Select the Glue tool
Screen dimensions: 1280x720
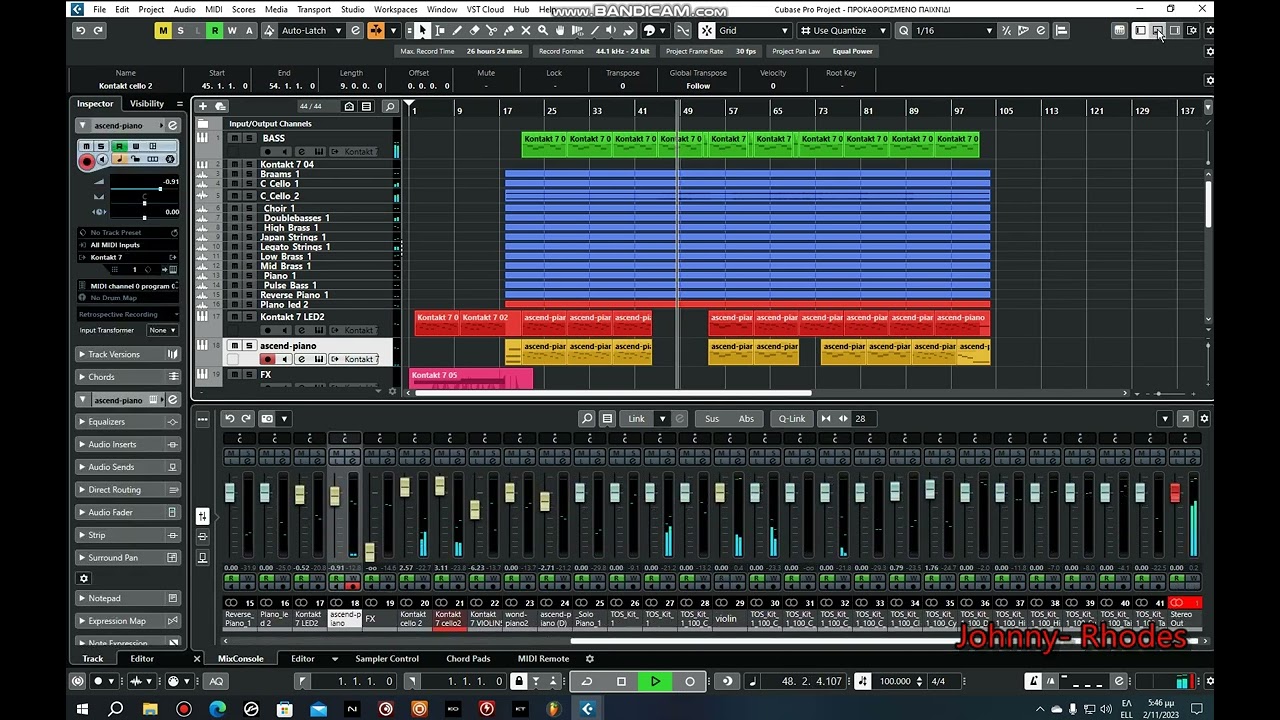[508, 31]
